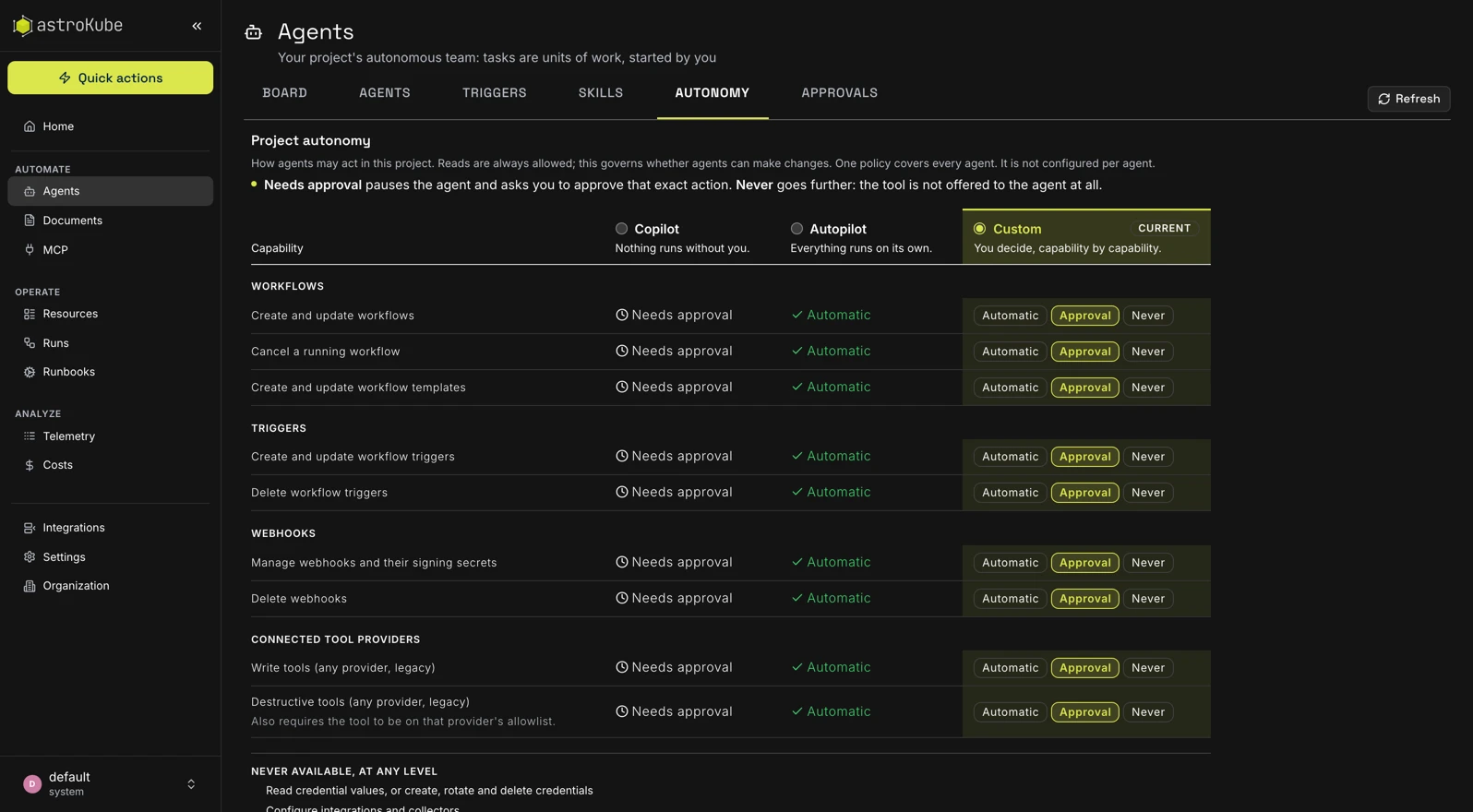Click the Costs dollar icon in sidebar
The height and width of the screenshot is (812, 1473).
30,465
